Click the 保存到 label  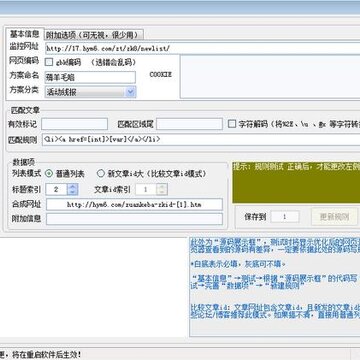coord(255,217)
